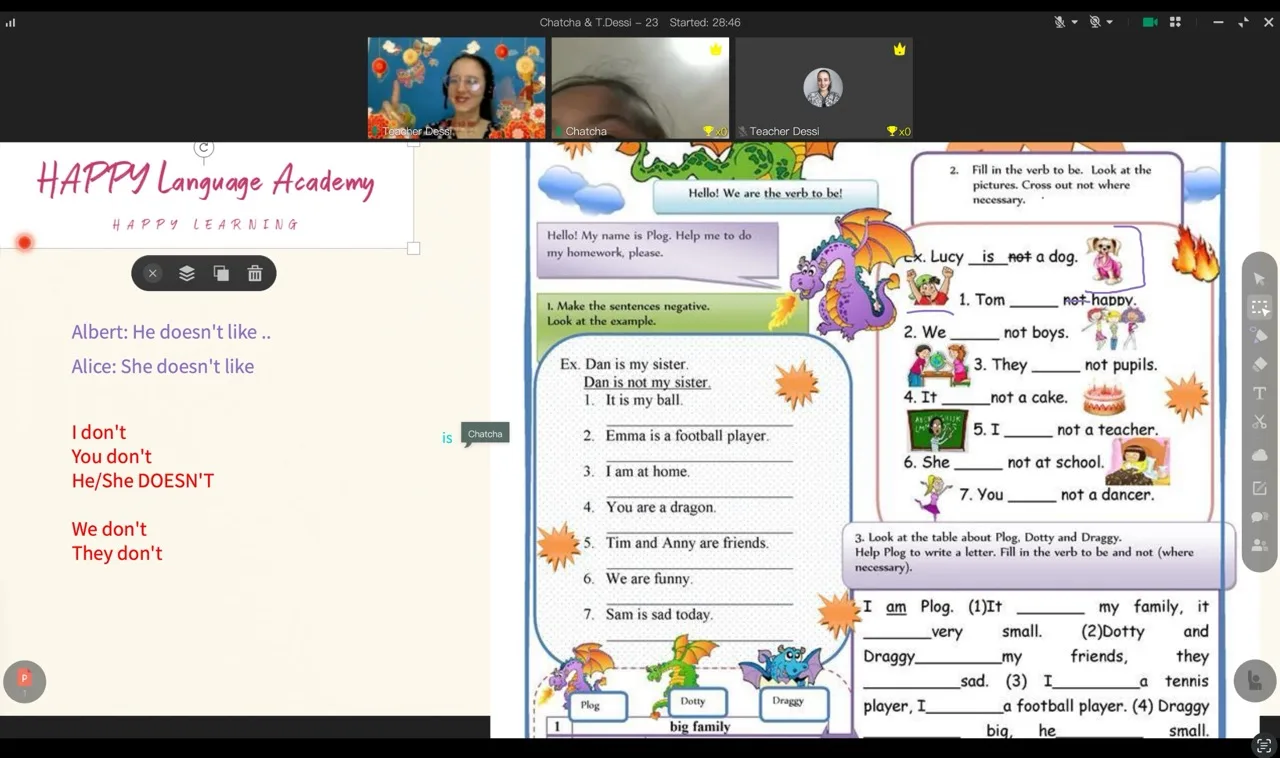The width and height of the screenshot is (1280, 758).
Task: Click sentence "Emma is a football player."
Action: click(x=687, y=436)
